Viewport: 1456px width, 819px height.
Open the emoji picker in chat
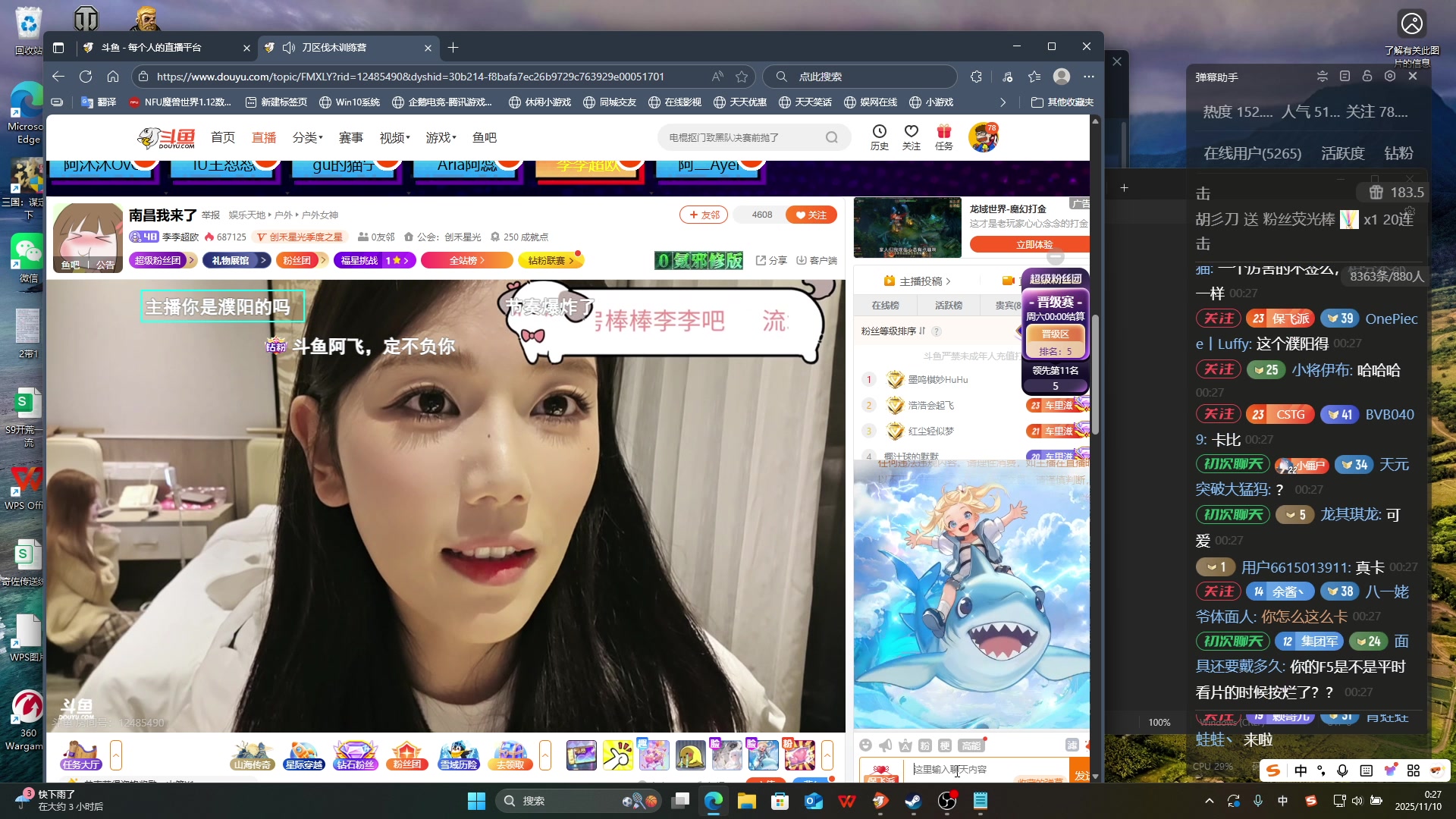point(865,745)
